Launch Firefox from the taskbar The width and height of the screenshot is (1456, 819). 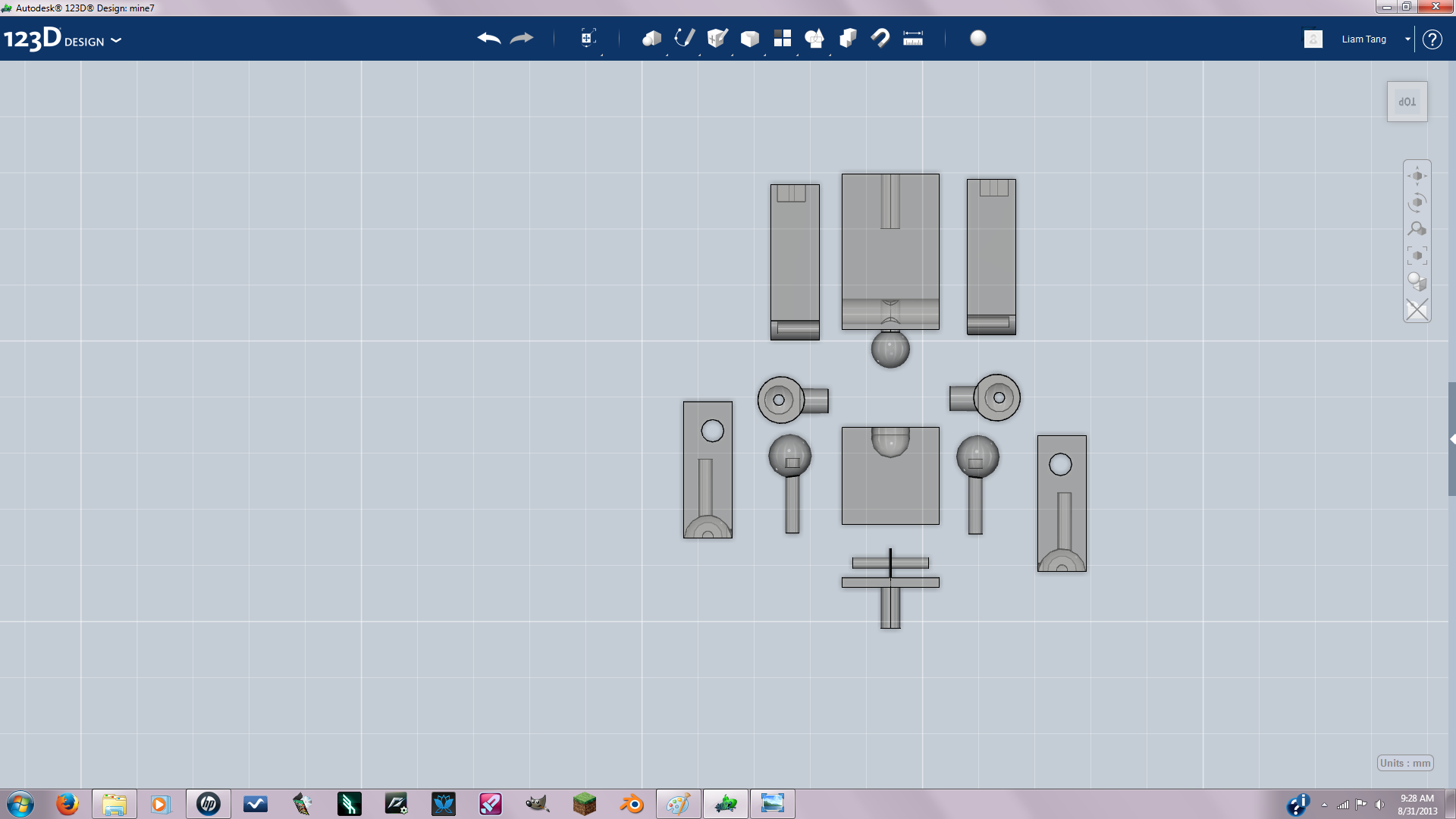click(x=67, y=804)
